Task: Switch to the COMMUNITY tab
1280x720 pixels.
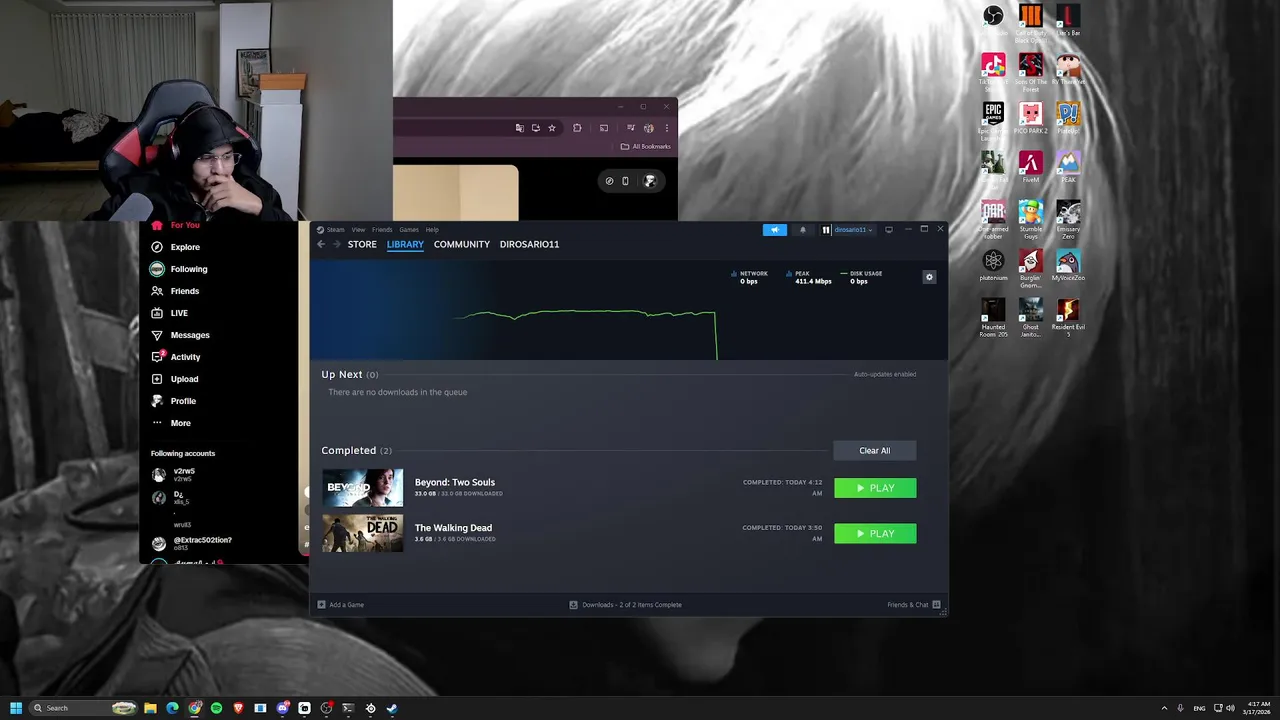Action: click(x=462, y=244)
